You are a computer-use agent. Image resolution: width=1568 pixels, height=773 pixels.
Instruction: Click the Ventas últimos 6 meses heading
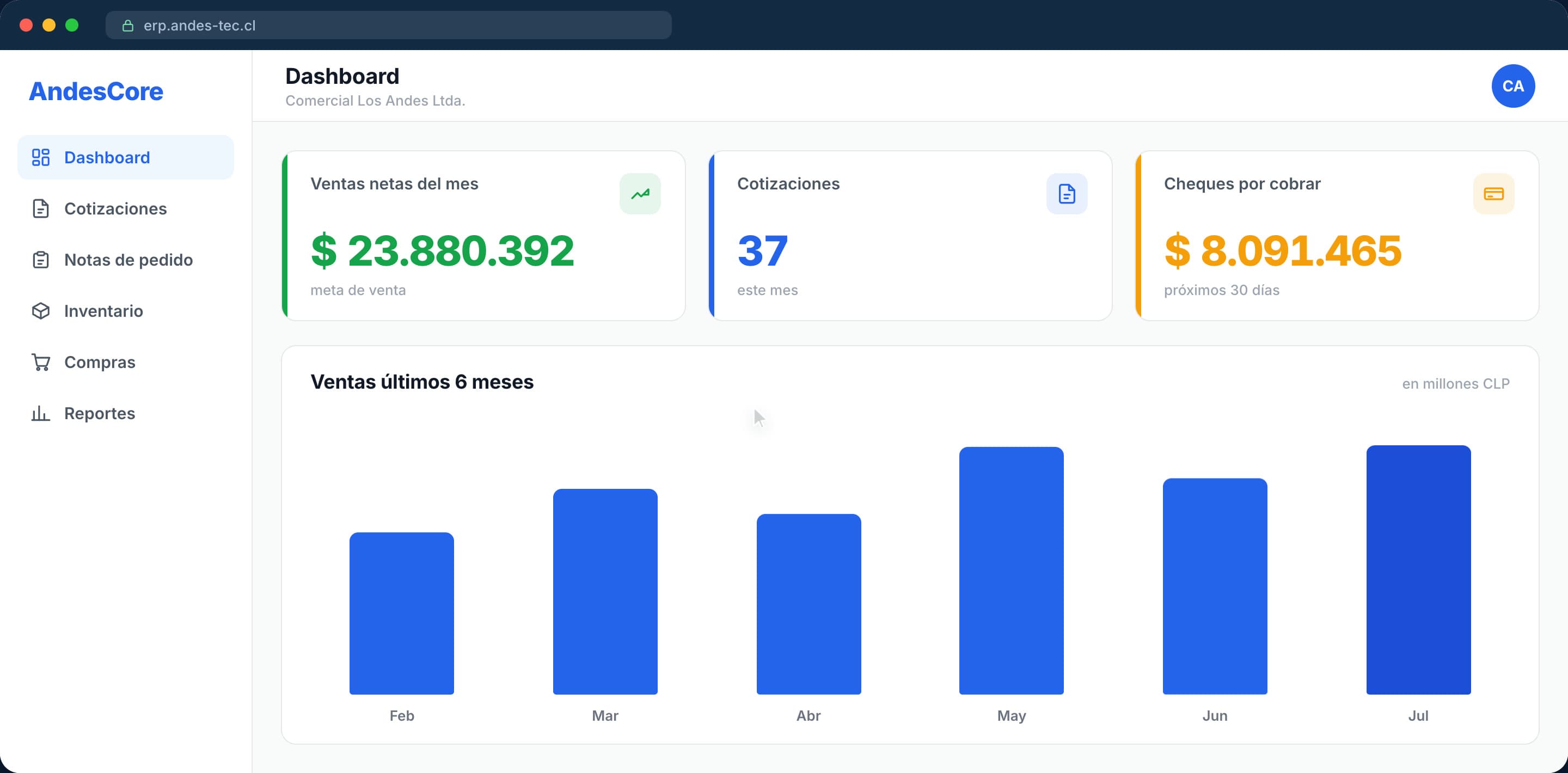pyautogui.click(x=422, y=382)
